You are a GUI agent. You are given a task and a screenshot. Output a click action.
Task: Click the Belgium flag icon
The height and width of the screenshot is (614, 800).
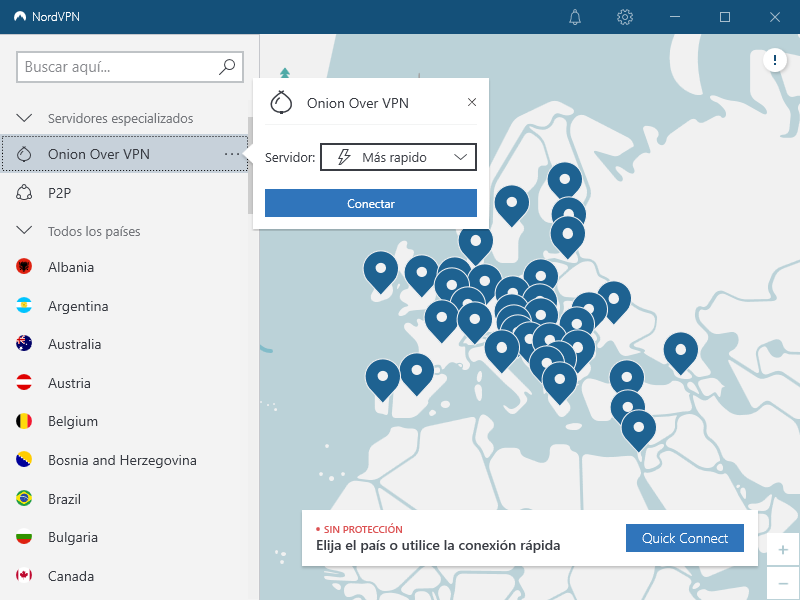click(24, 421)
